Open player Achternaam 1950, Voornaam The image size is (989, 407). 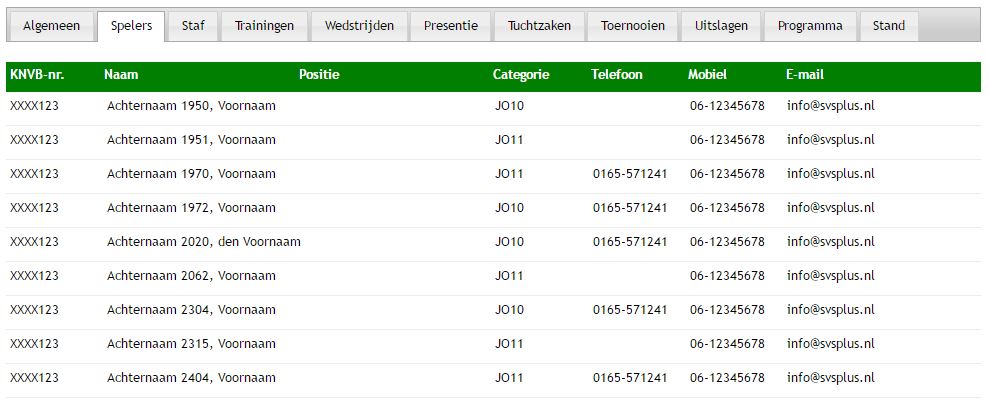coord(191,106)
